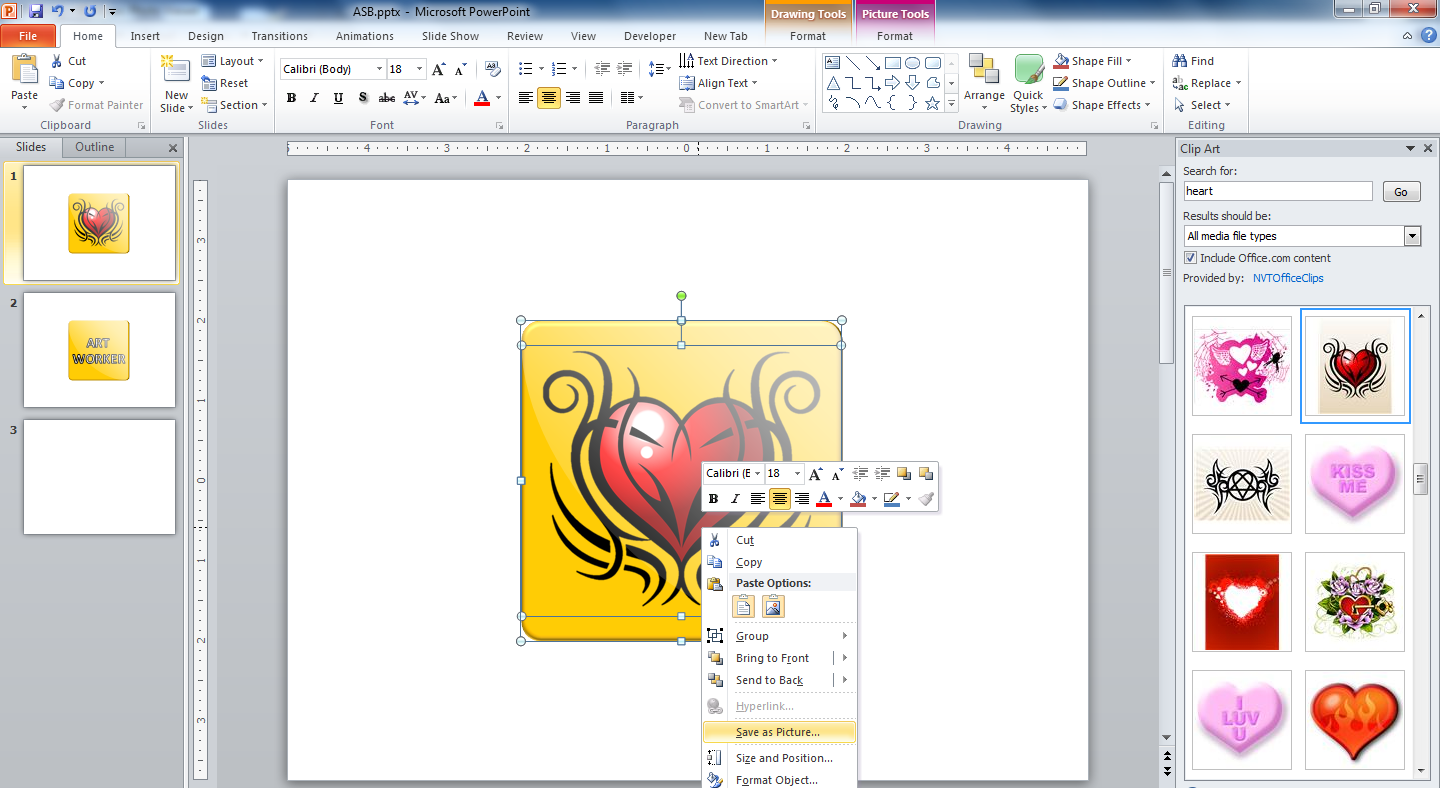Image resolution: width=1440 pixels, height=788 pixels.
Task: Open the Section dropdown in Slides group
Action: coord(235,105)
